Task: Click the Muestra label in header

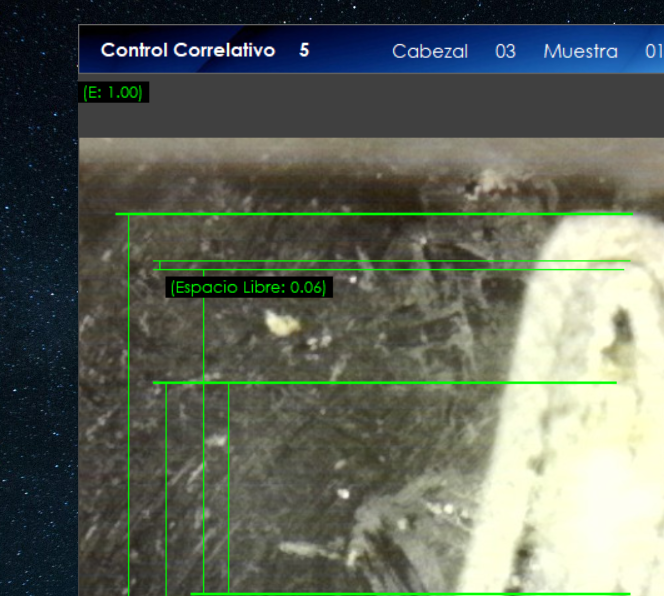Action: tap(580, 51)
